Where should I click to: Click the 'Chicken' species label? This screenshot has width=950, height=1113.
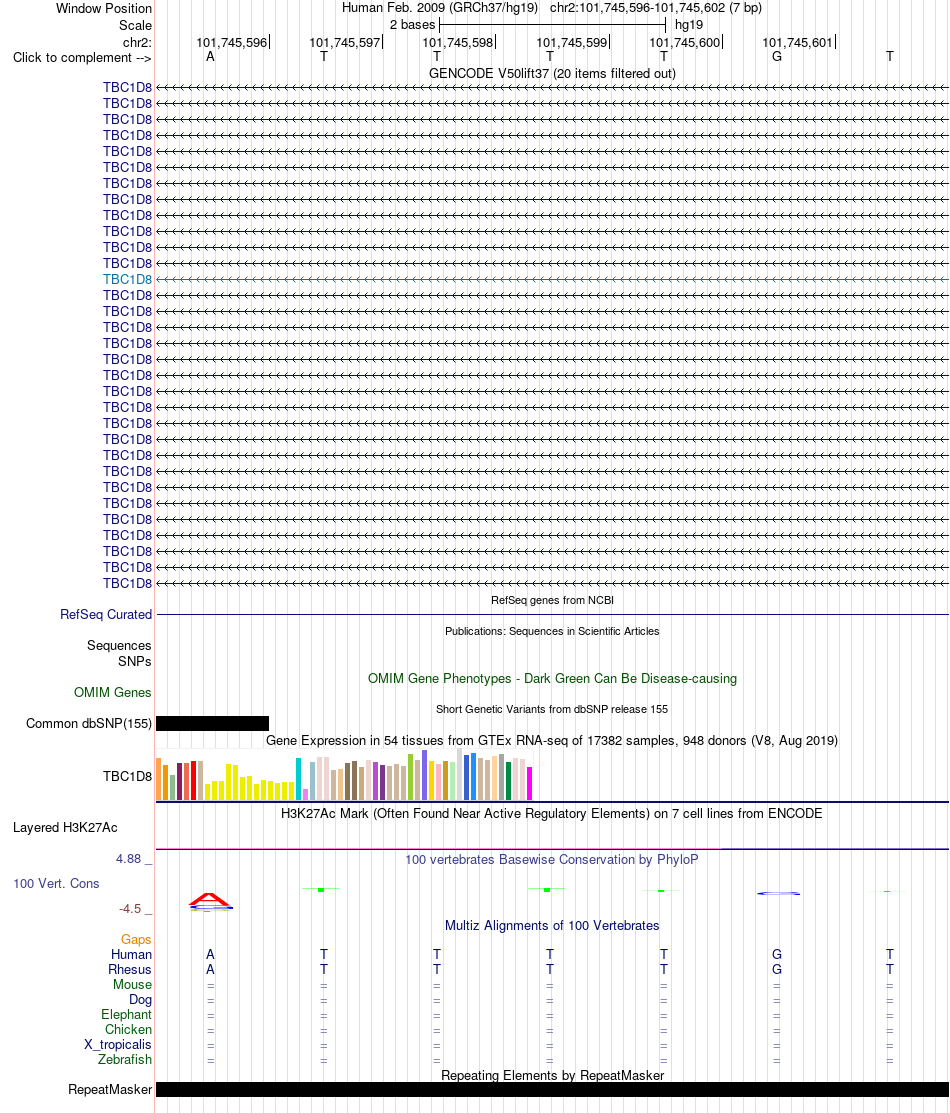(x=129, y=1030)
